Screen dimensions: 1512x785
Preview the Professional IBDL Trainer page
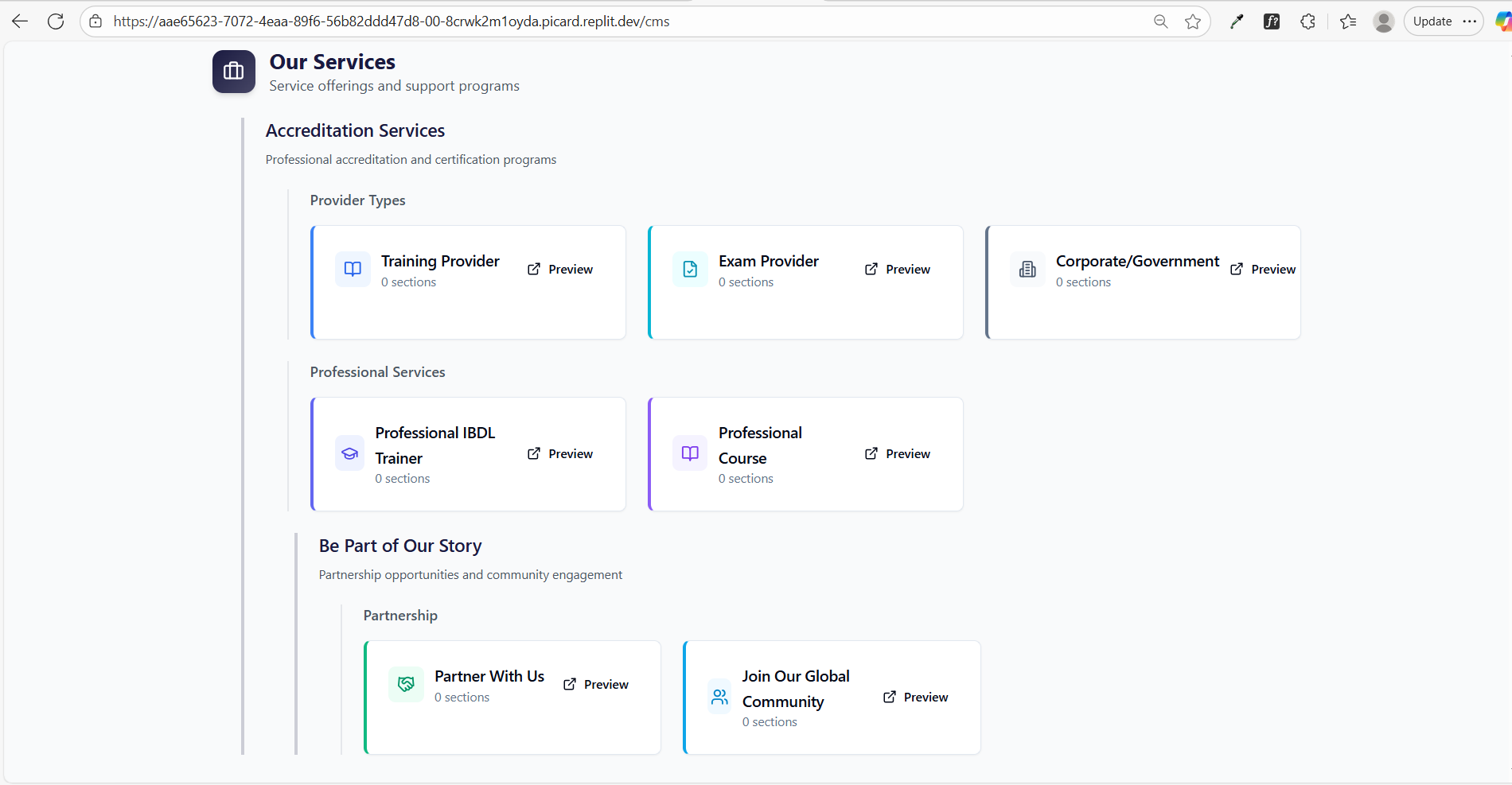point(560,454)
